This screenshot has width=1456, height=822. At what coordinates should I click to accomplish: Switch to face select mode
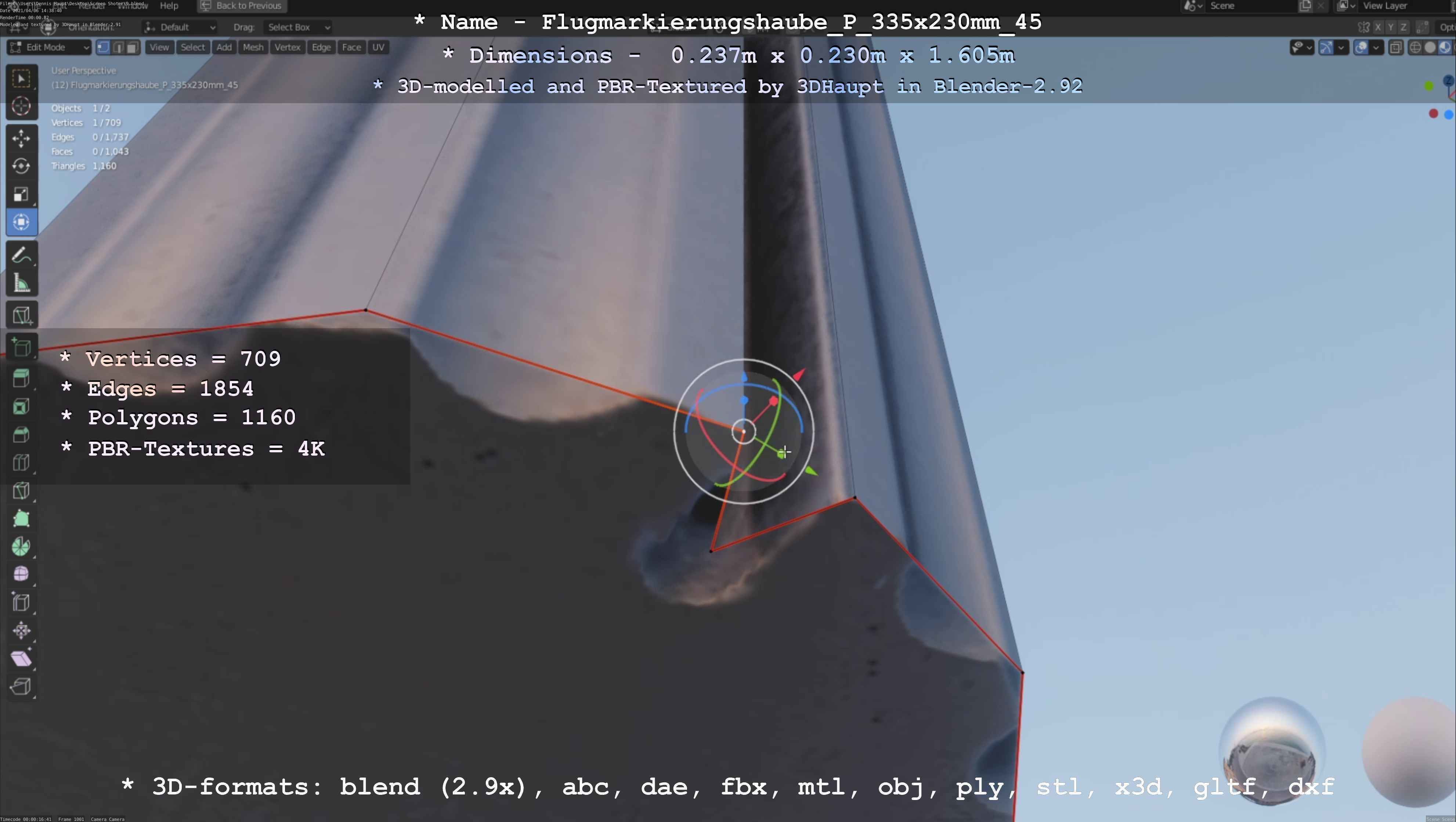click(132, 47)
